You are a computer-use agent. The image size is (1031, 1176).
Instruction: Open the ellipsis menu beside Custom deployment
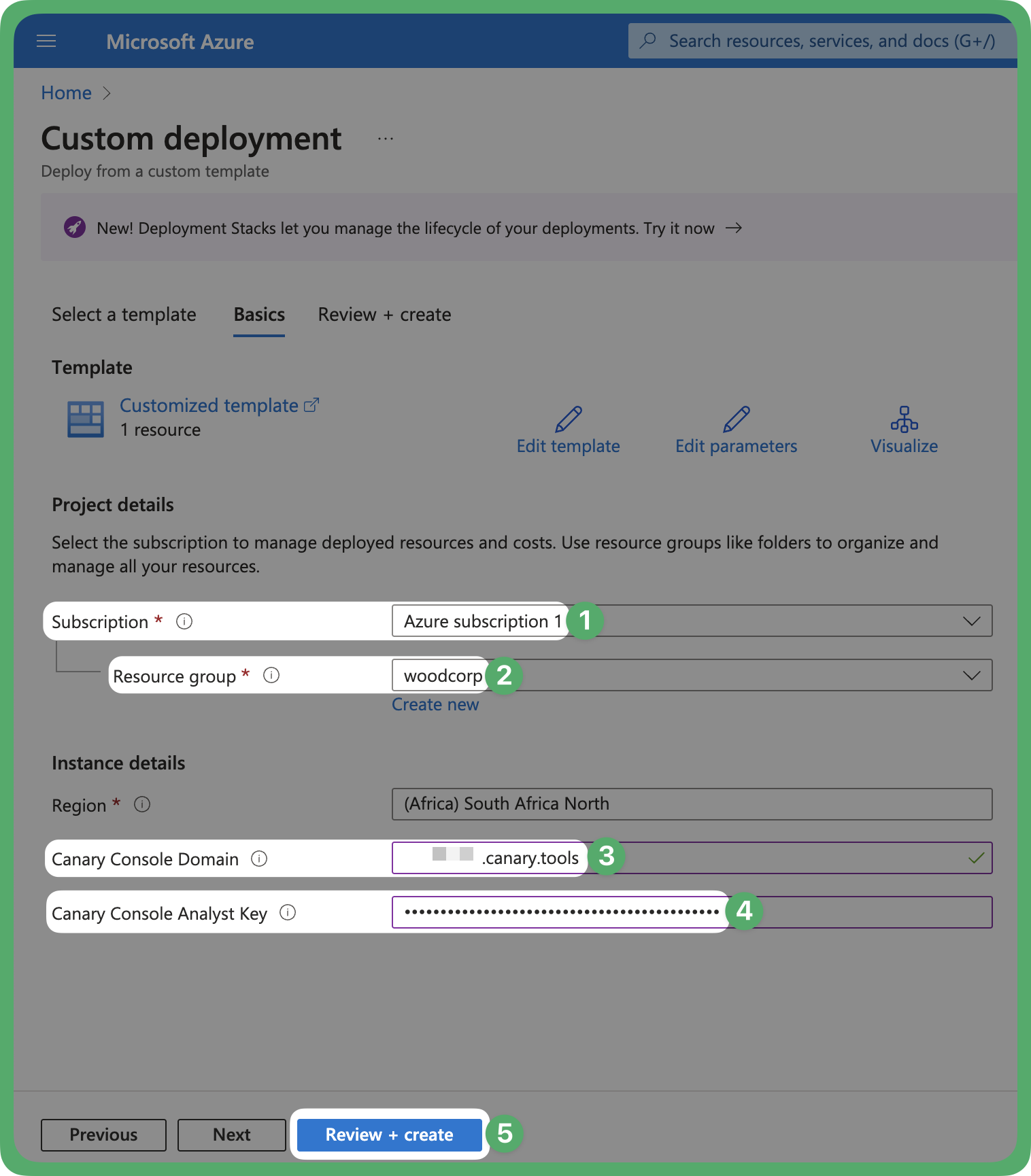click(386, 139)
